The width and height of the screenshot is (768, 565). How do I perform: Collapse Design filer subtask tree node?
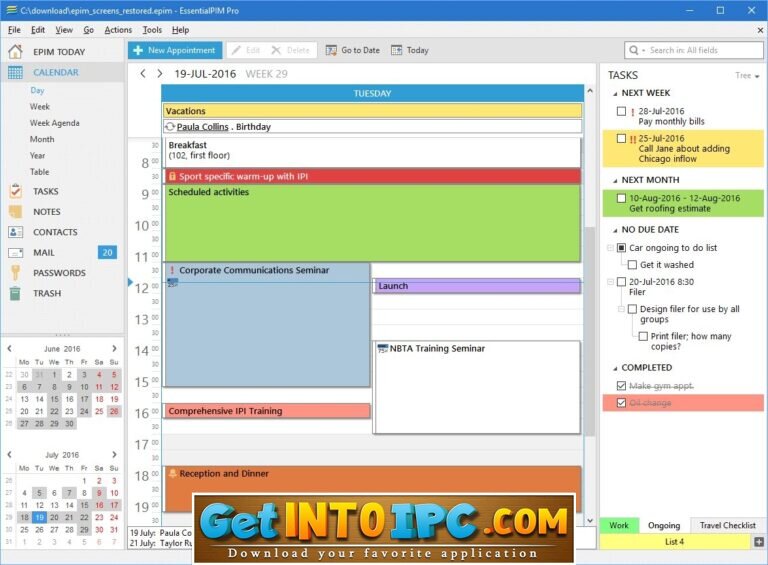click(x=621, y=309)
